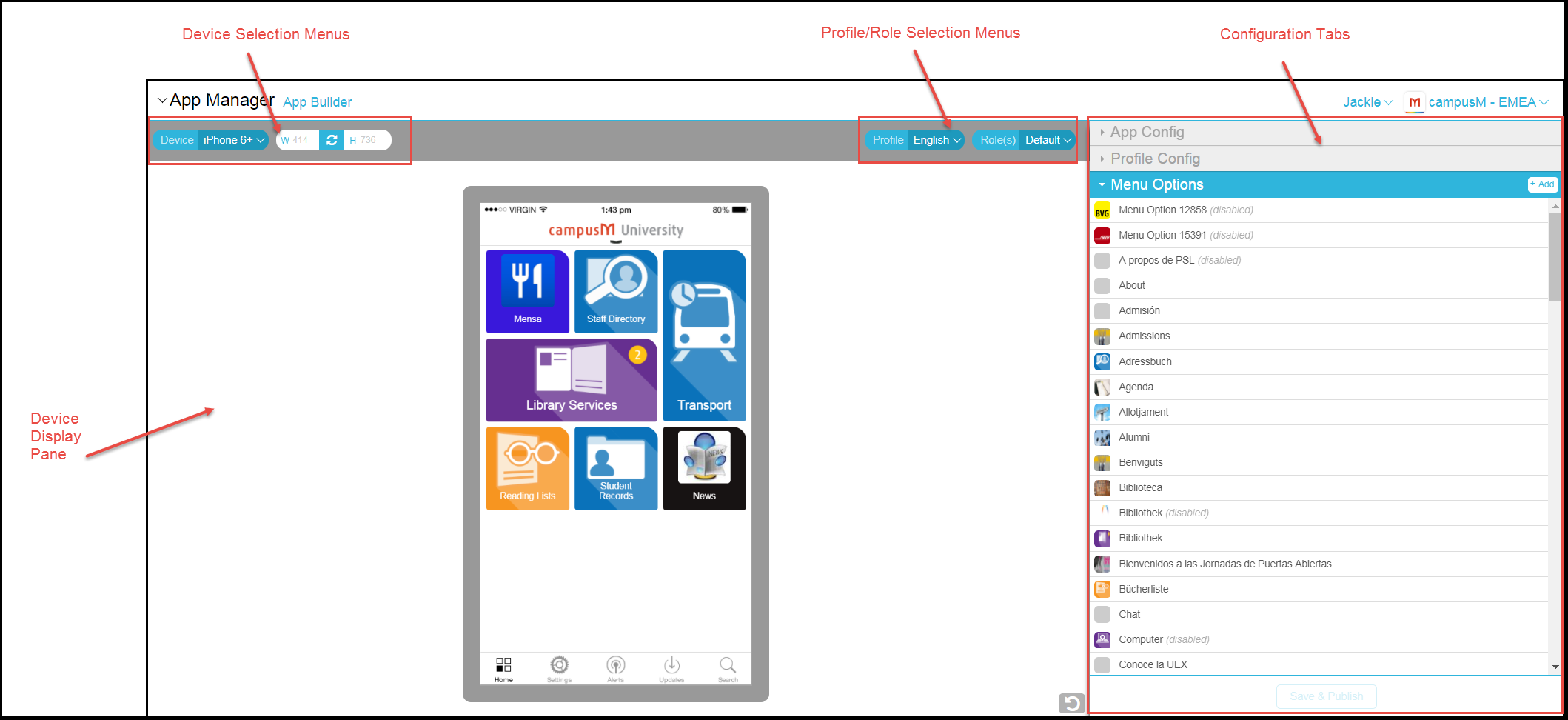Click the orange Bücherliste row icon
The width and height of the screenshot is (1568, 720).
[x=1102, y=589]
